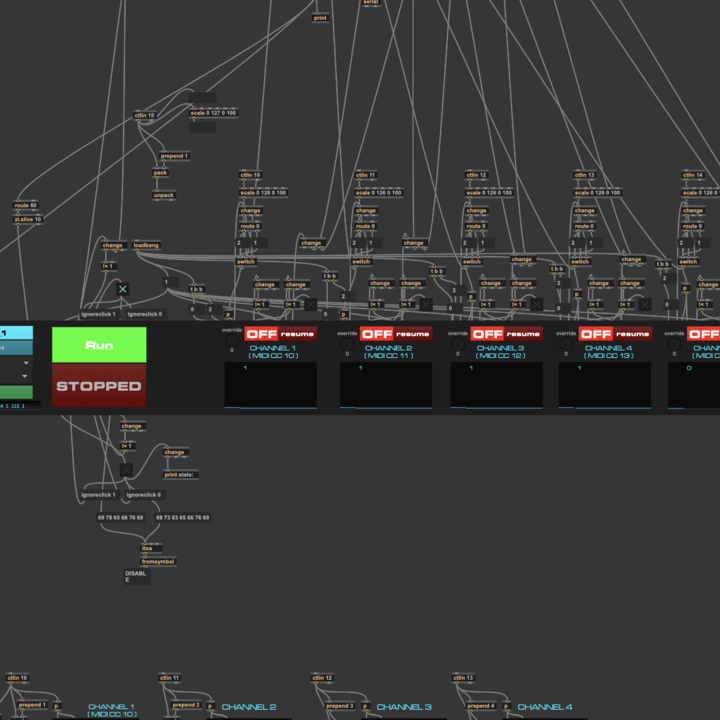Click the X toggle above ignoreclick 1
The image size is (720, 720).
click(x=122, y=289)
